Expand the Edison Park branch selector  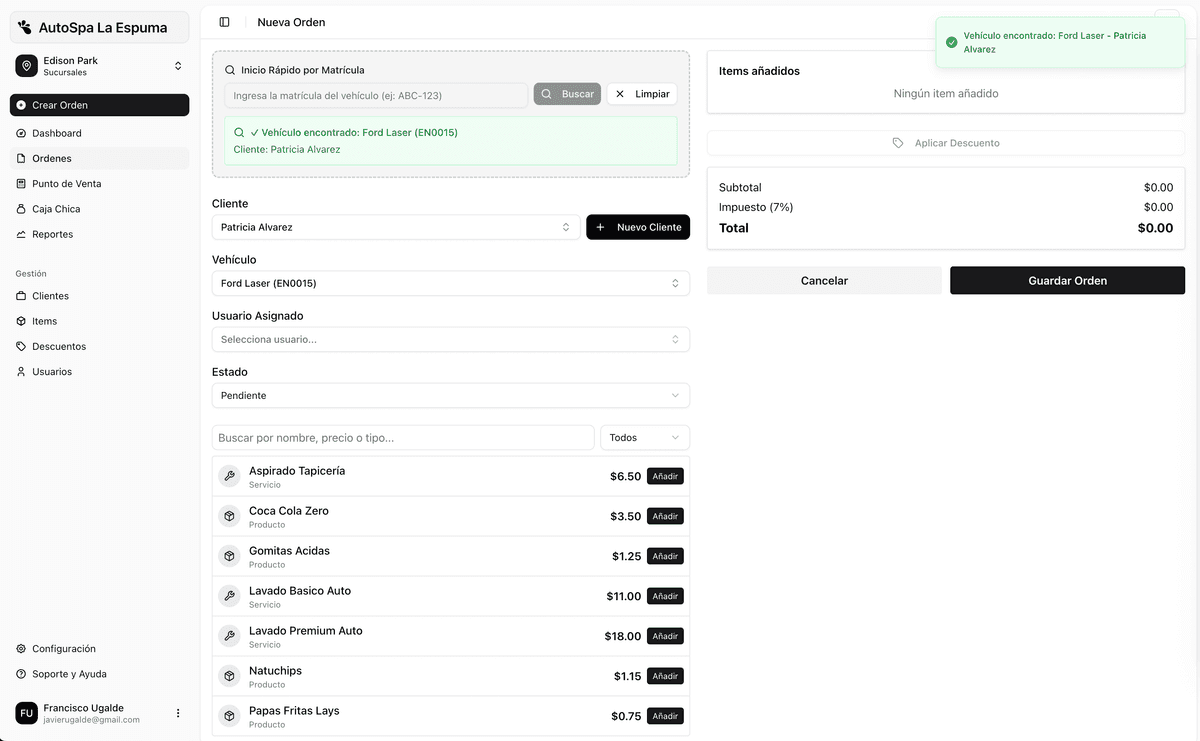point(178,66)
